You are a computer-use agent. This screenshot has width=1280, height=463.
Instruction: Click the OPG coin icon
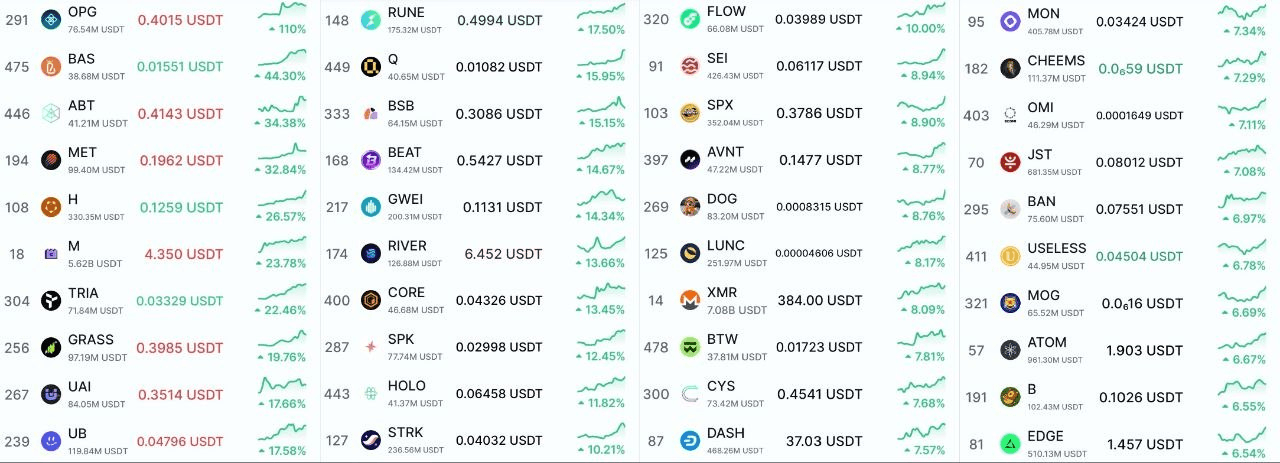51,19
